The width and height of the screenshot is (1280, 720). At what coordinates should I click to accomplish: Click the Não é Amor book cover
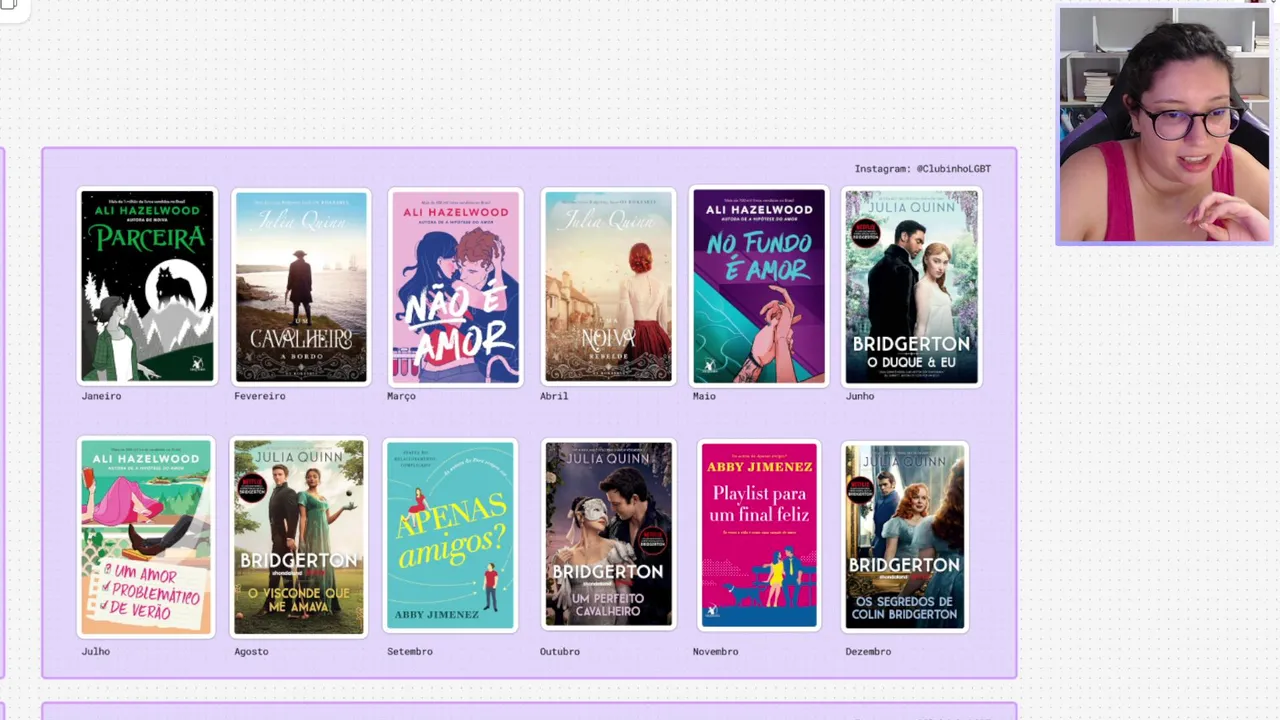pyautogui.click(x=455, y=286)
